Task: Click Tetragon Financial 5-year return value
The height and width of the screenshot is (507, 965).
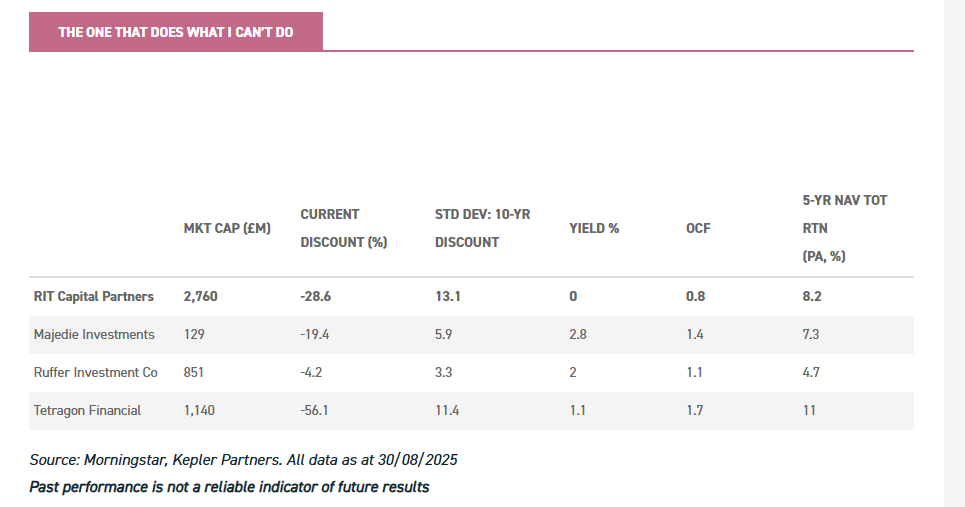Action: (810, 410)
